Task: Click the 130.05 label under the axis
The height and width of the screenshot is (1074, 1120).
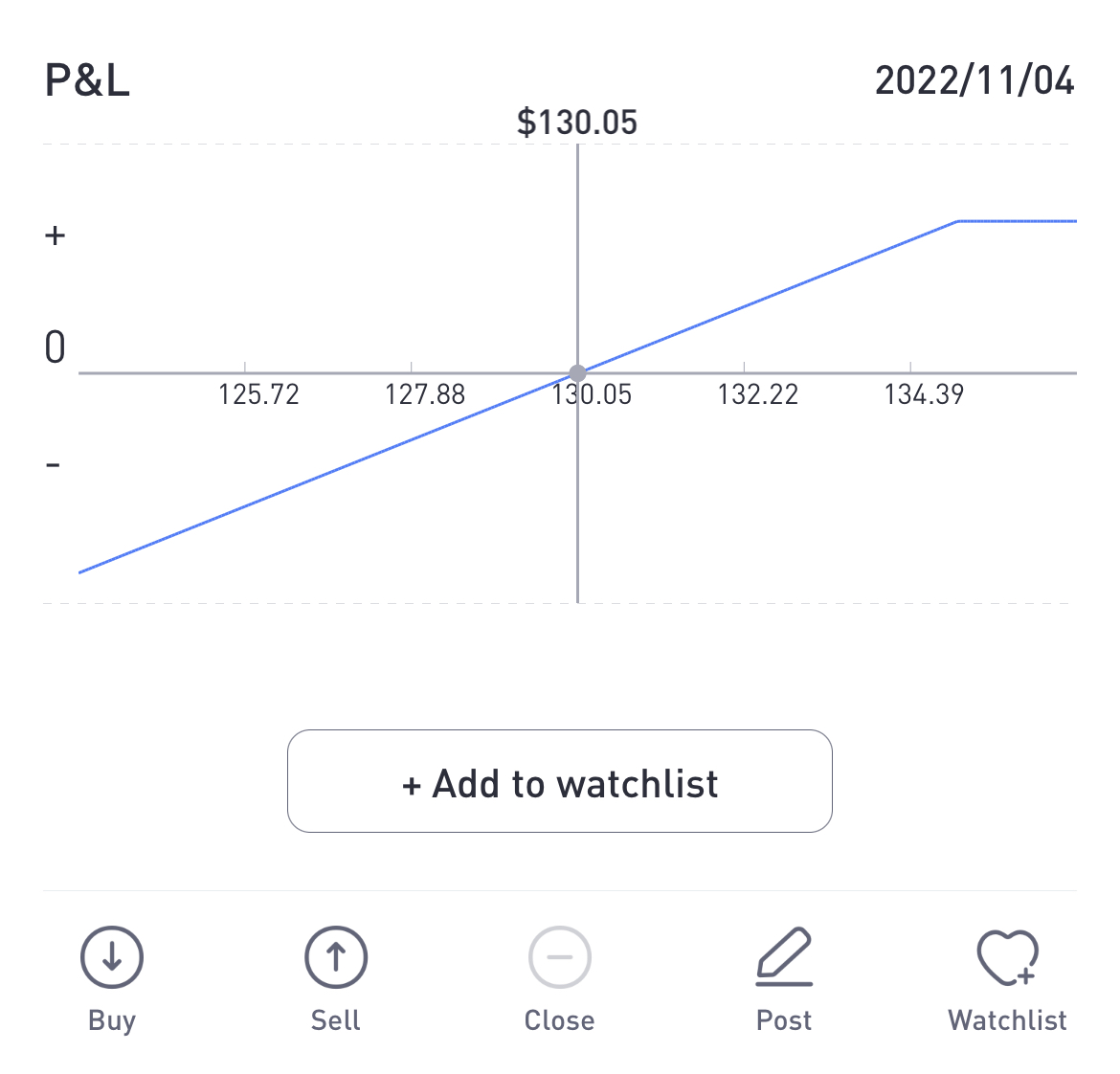Action: (x=592, y=394)
